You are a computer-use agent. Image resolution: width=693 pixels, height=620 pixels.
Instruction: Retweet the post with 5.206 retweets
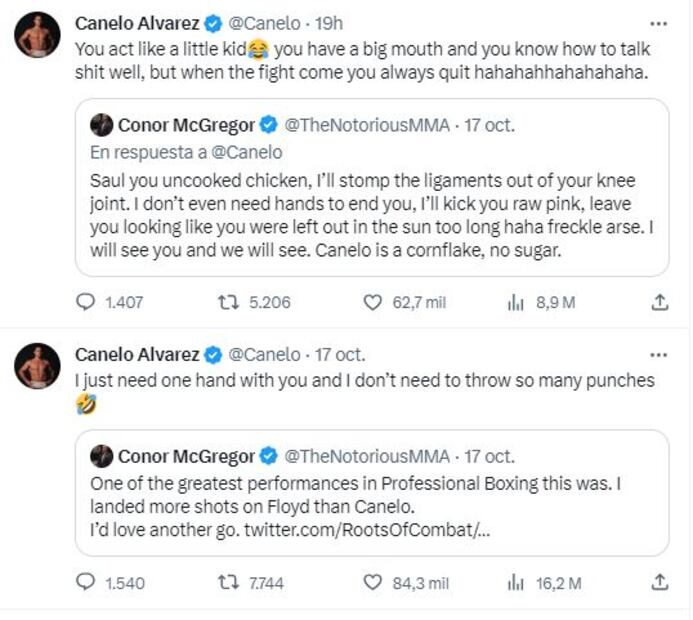[x=229, y=302]
